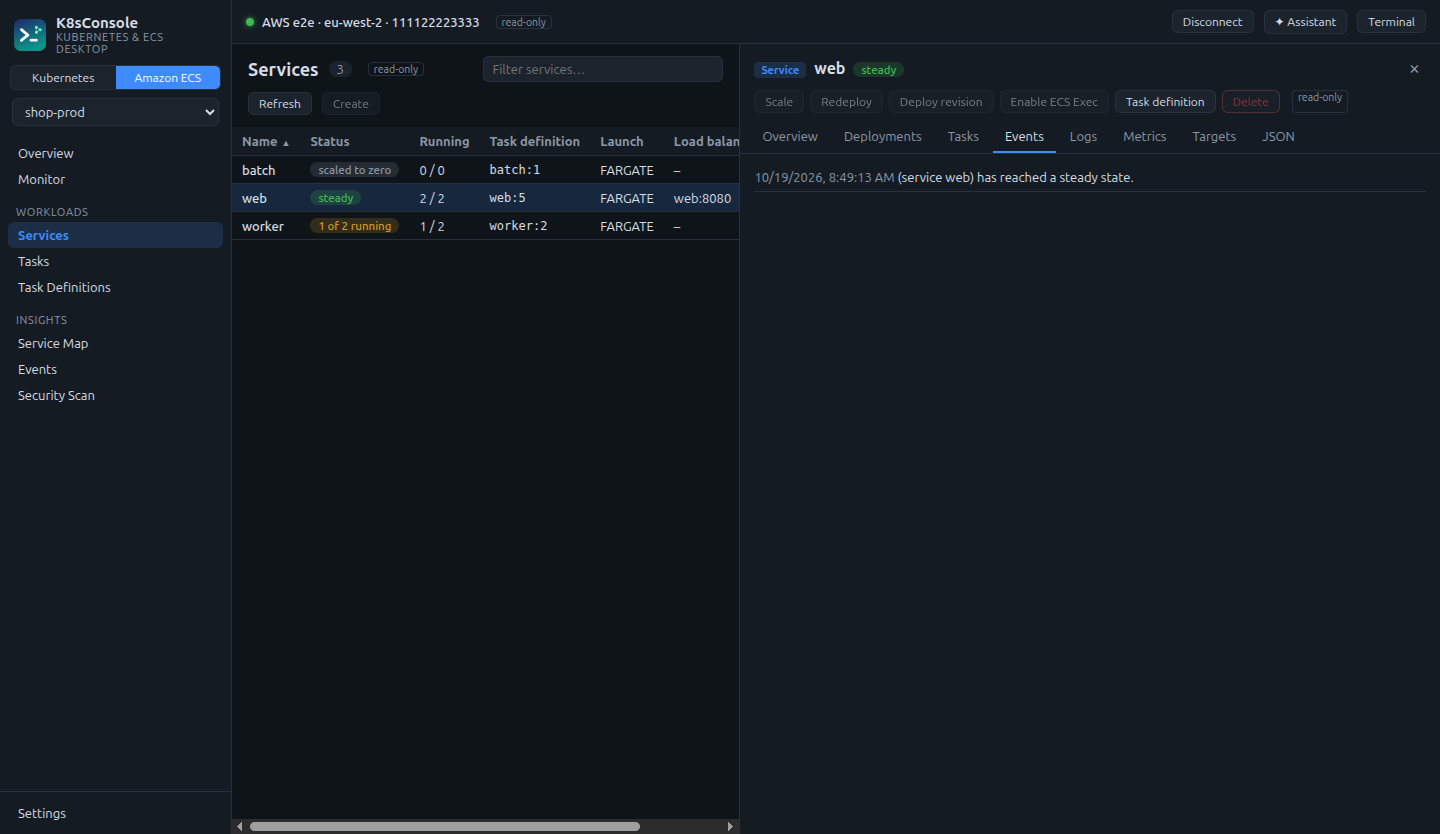This screenshot has height=834, width=1440.
Task: Click the Delete service button
Action: [x=1250, y=102]
